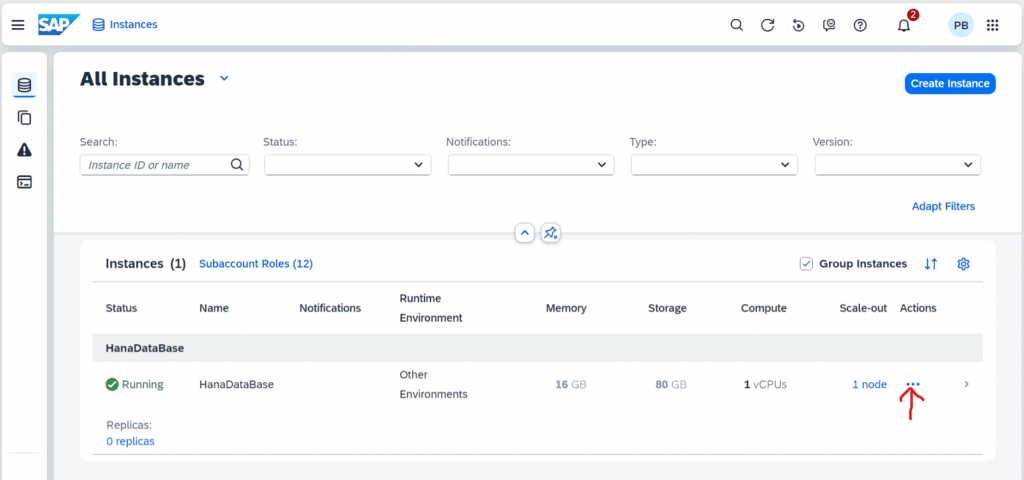The width and height of the screenshot is (1024, 480).
Task: Open the Status filter dropdown
Action: [x=347, y=165]
